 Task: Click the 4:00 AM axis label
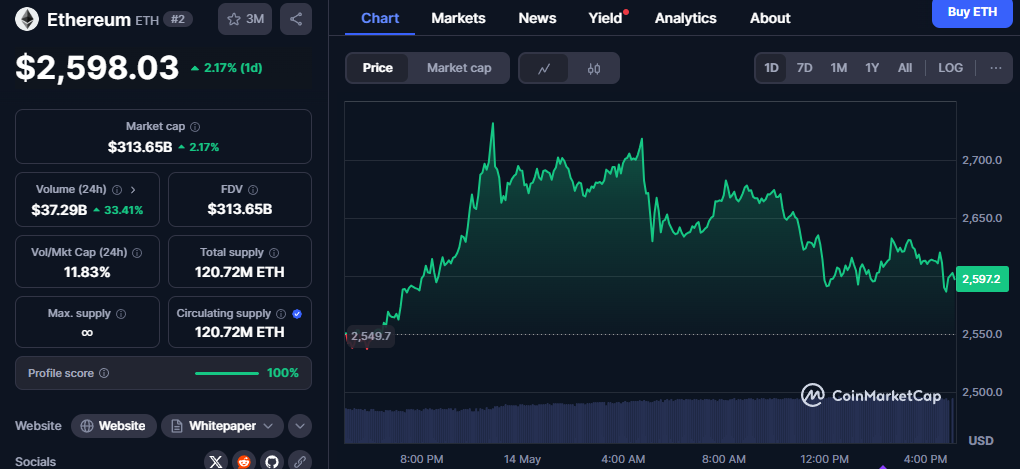point(623,459)
